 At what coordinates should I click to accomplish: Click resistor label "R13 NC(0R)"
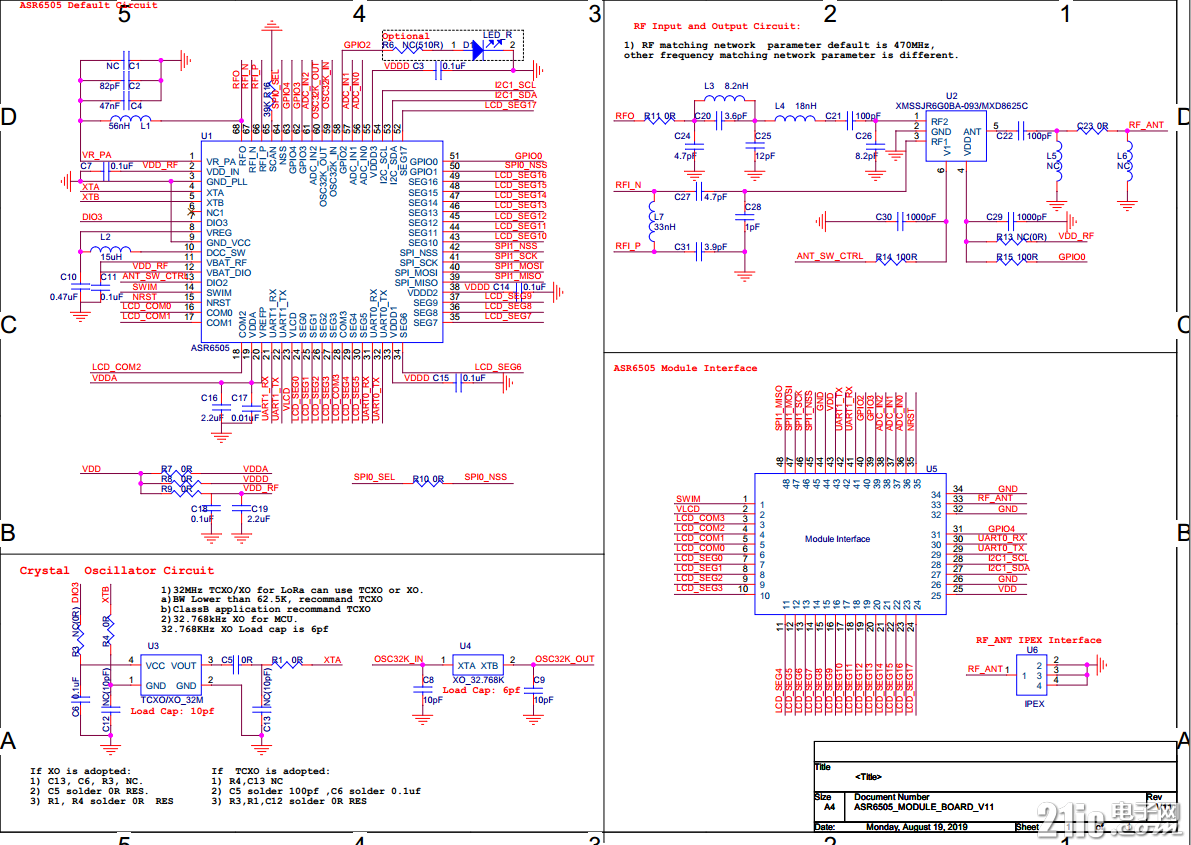pyautogui.click(x=1022, y=238)
